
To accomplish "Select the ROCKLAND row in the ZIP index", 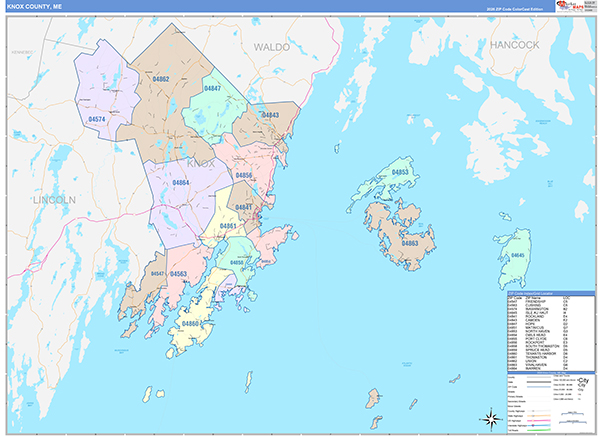I will pos(538,316).
